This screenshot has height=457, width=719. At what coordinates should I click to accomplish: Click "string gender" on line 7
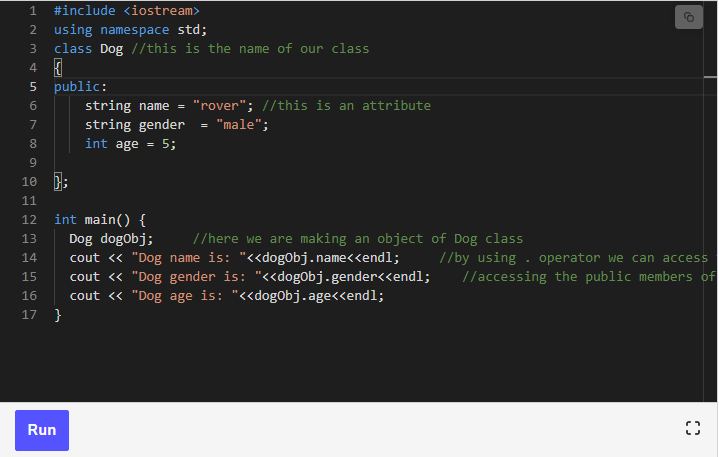135,125
